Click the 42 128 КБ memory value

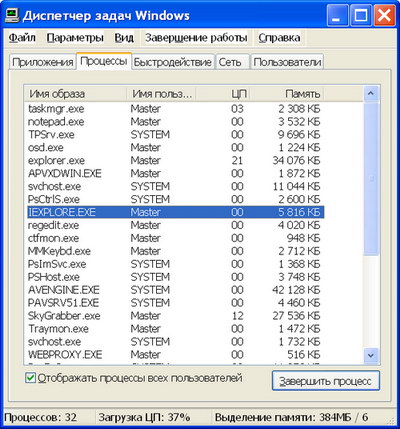pyautogui.click(x=296, y=290)
